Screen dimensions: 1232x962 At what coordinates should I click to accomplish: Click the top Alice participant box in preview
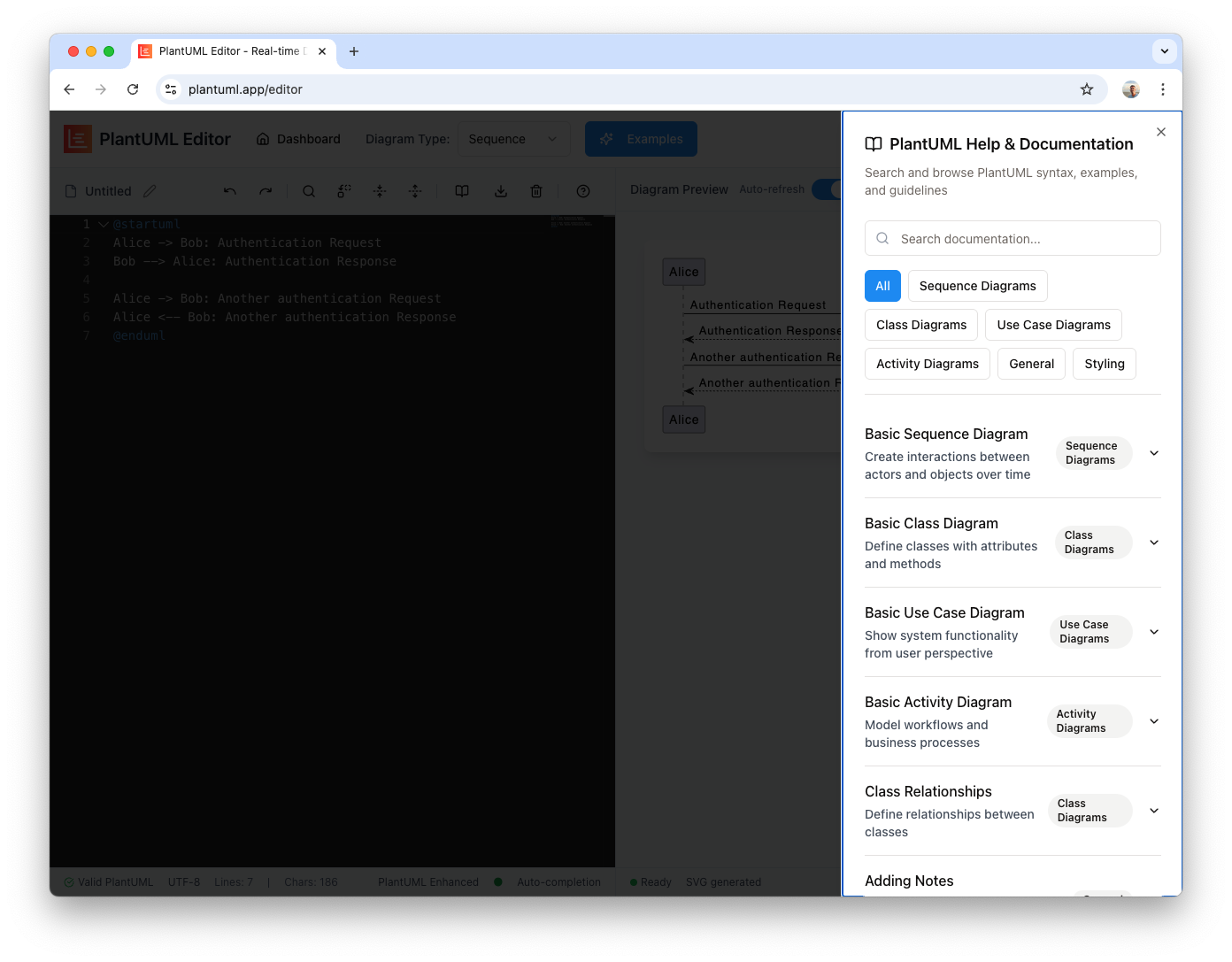click(x=684, y=272)
